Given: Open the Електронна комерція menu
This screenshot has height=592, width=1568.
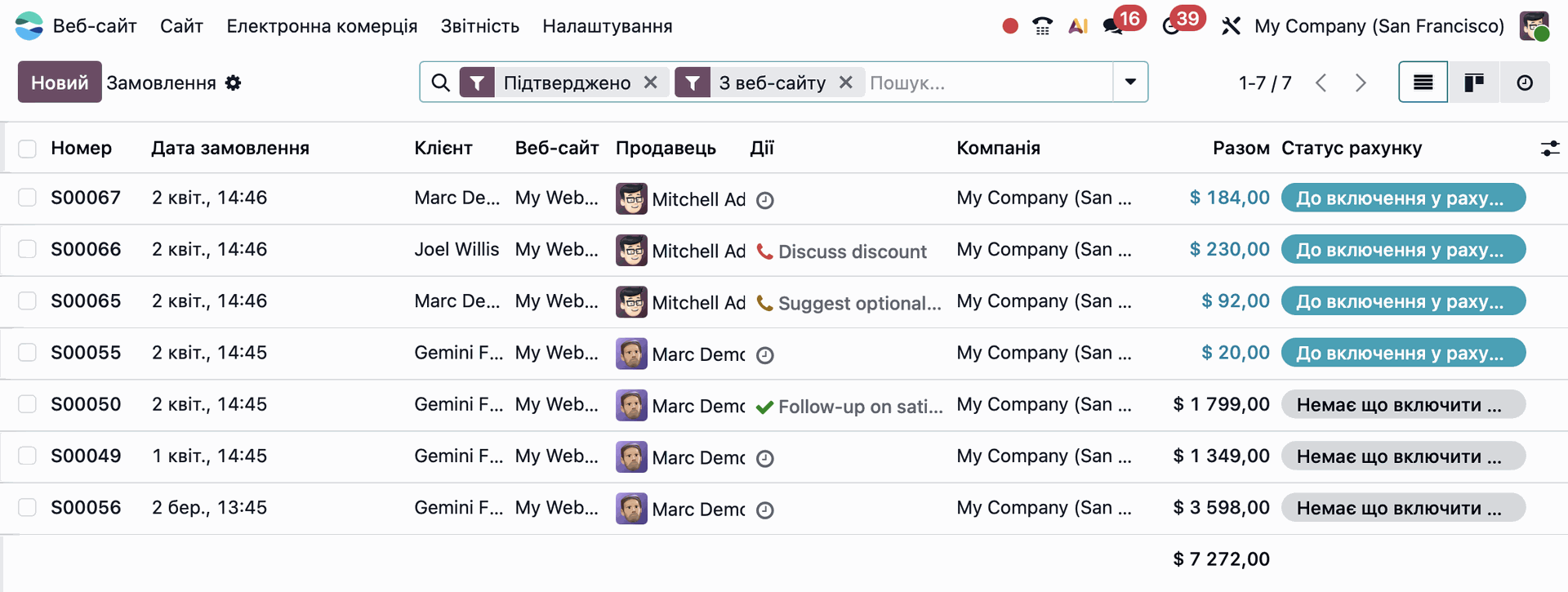Looking at the screenshot, I should (322, 26).
